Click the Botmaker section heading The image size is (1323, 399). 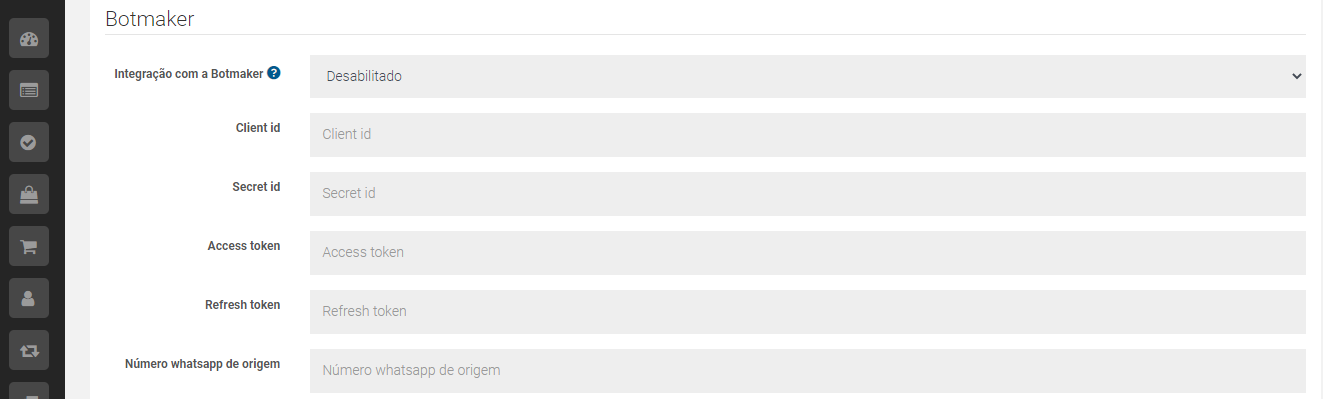(x=149, y=17)
